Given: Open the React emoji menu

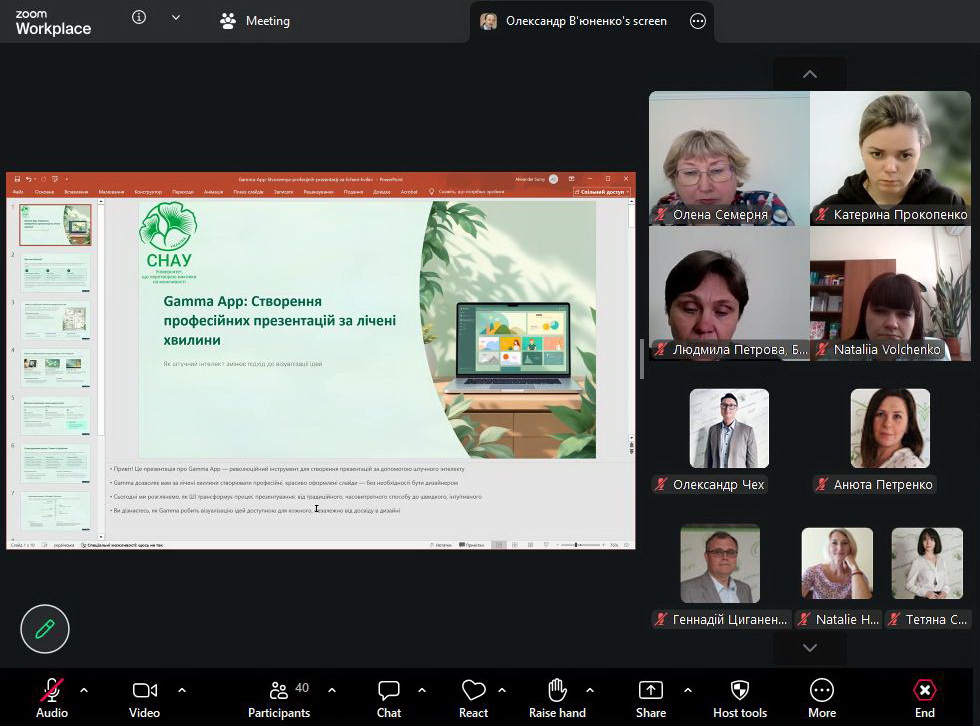Looking at the screenshot, I should point(473,691).
